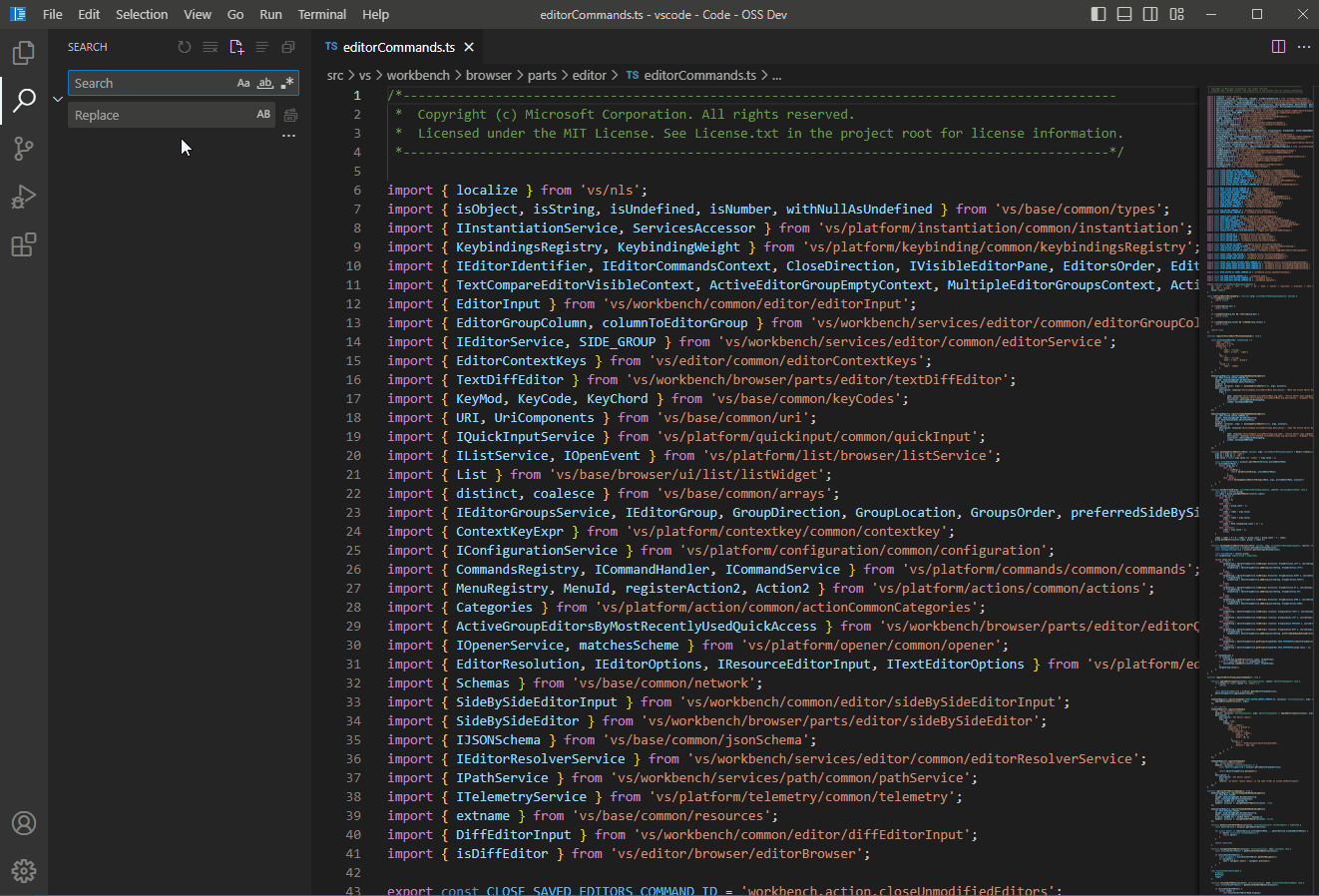Screen dimensions: 1319x896
Task: Refresh the search results
Action: coord(184,46)
